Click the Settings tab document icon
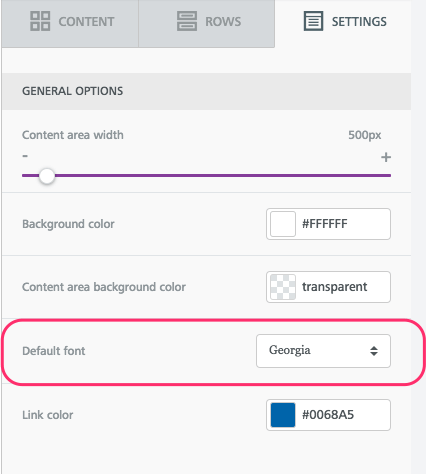 (x=313, y=21)
